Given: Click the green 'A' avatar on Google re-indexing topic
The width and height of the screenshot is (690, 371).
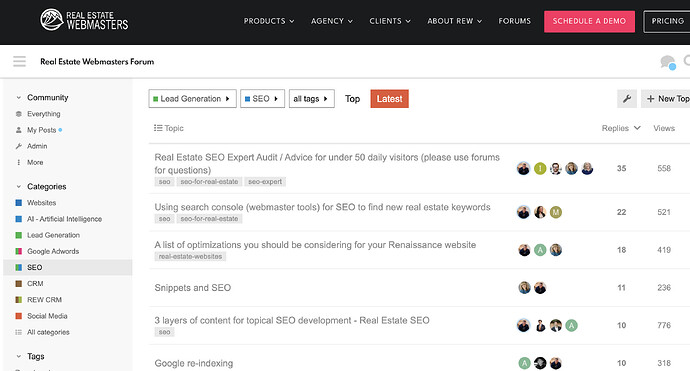Looking at the screenshot, I should tap(524, 364).
